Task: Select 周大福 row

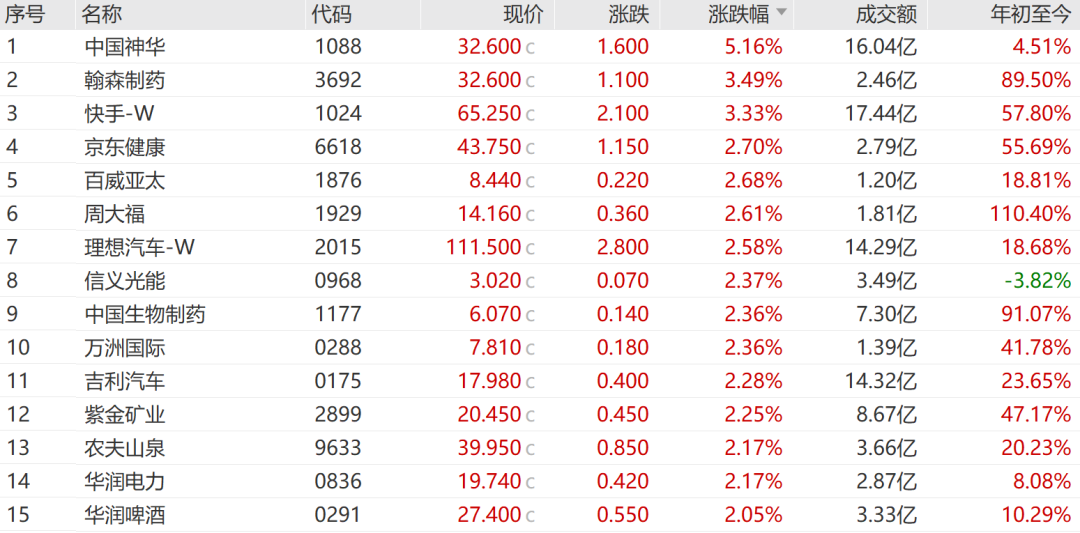Action: [540, 214]
